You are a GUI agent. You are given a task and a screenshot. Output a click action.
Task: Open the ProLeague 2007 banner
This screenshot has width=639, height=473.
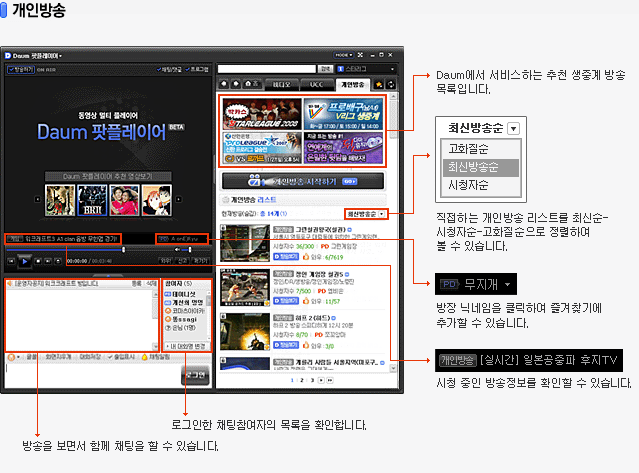pyautogui.click(x=262, y=147)
